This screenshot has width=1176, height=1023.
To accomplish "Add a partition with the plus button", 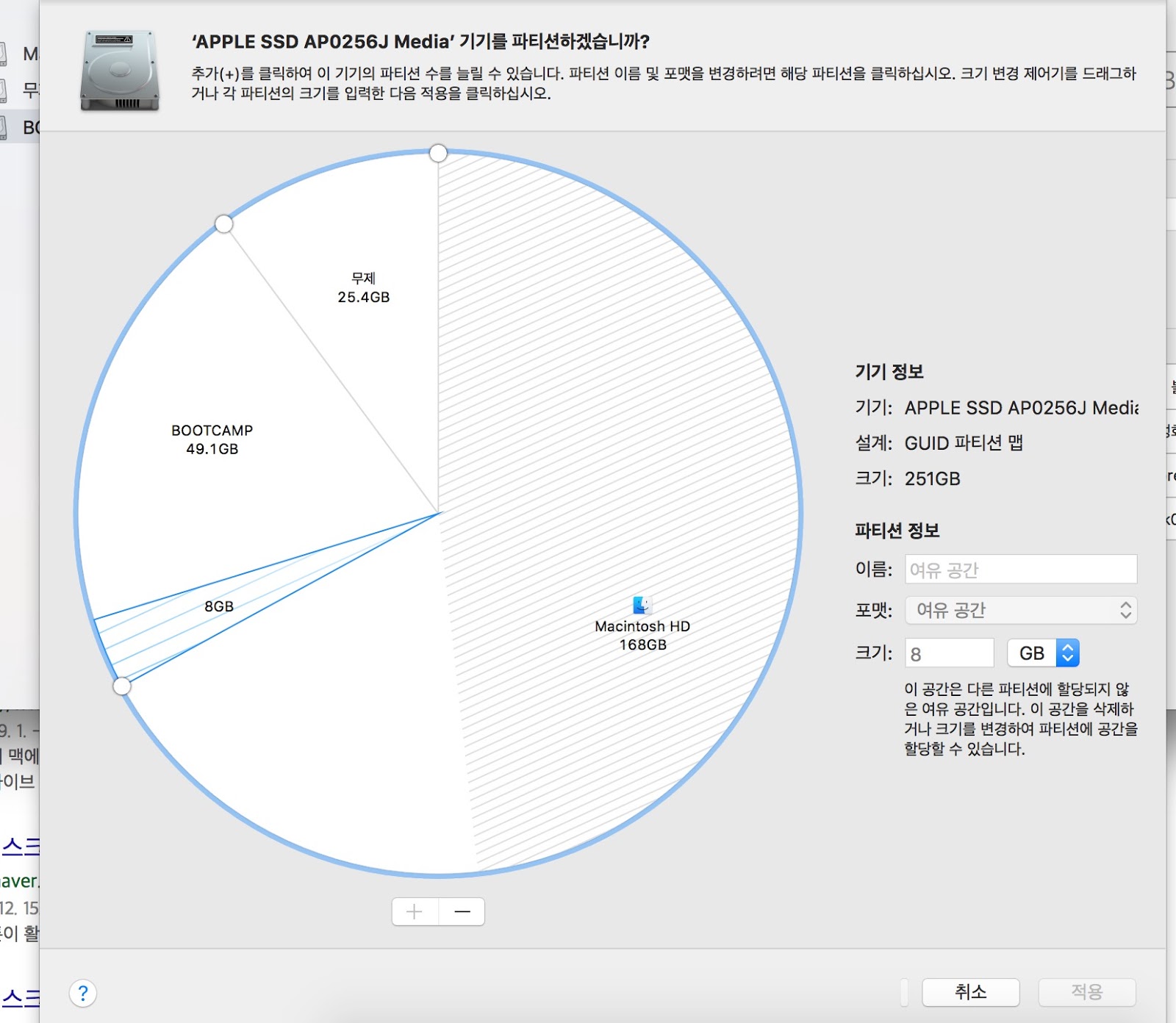I will coord(415,911).
